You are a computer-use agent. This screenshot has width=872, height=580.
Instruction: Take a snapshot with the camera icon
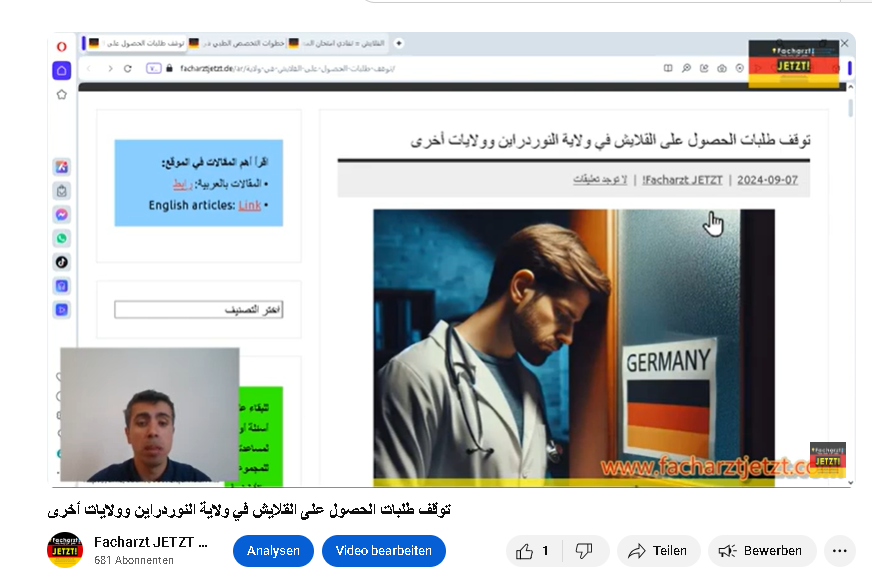[722, 68]
